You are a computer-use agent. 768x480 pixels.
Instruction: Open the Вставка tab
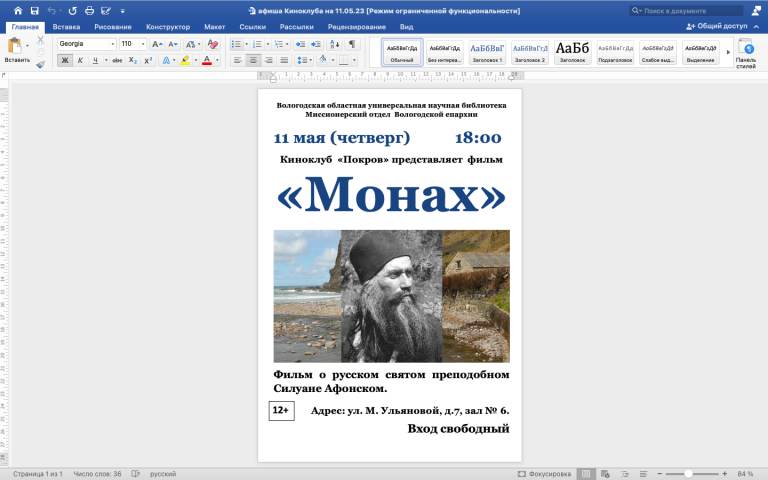(x=66, y=27)
